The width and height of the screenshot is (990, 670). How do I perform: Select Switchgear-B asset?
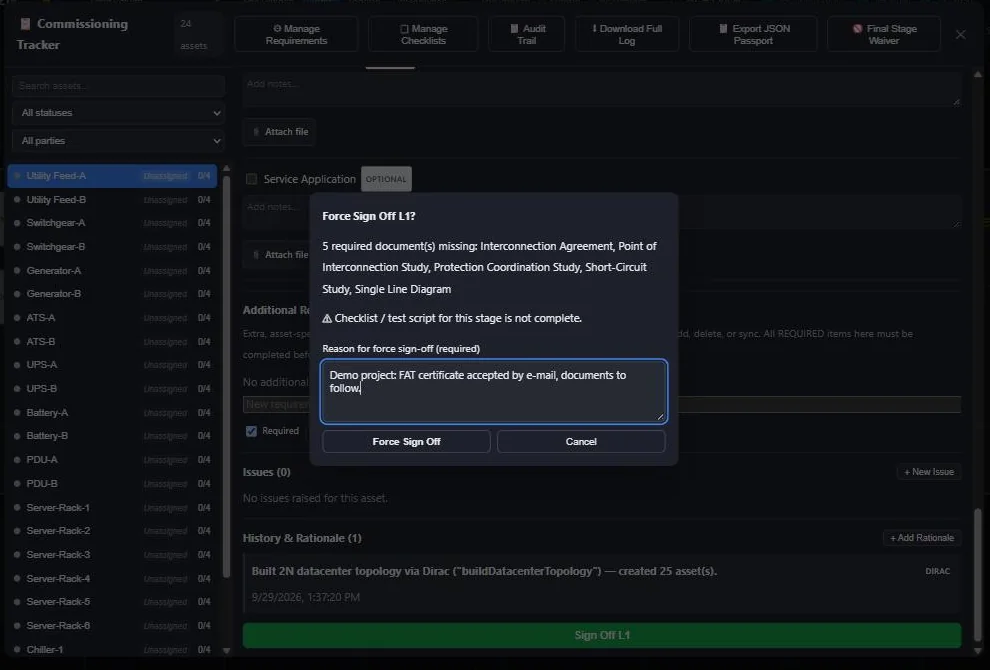[x=112, y=247]
